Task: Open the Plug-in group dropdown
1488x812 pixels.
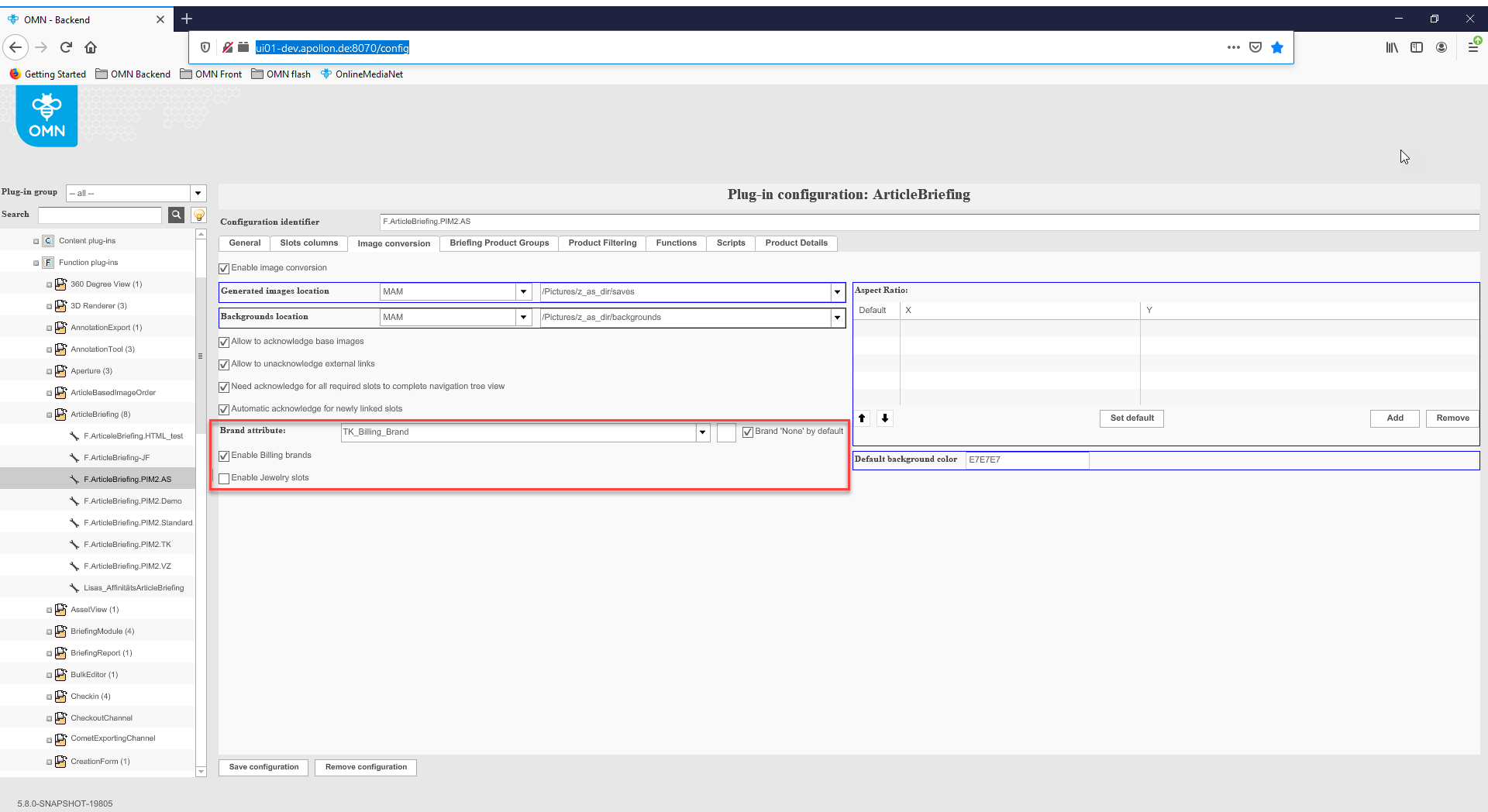Action: pos(198,192)
